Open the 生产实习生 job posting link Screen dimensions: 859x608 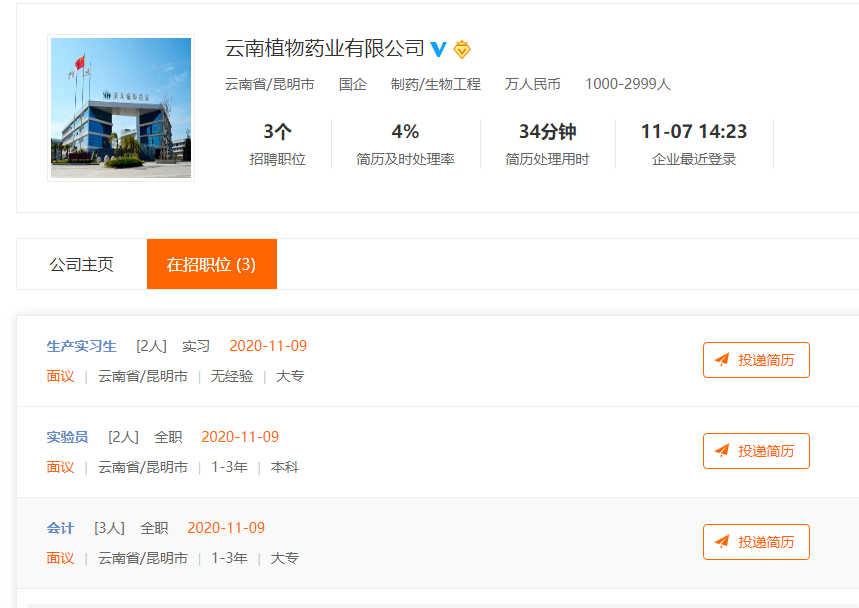click(82, 346)
